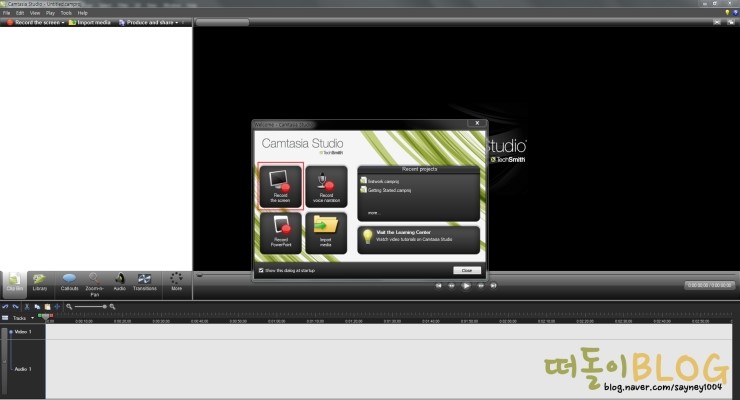This screenshot has height=400, width=740.
Task: Jump to previous clip in preview
Action: (438, 285)
